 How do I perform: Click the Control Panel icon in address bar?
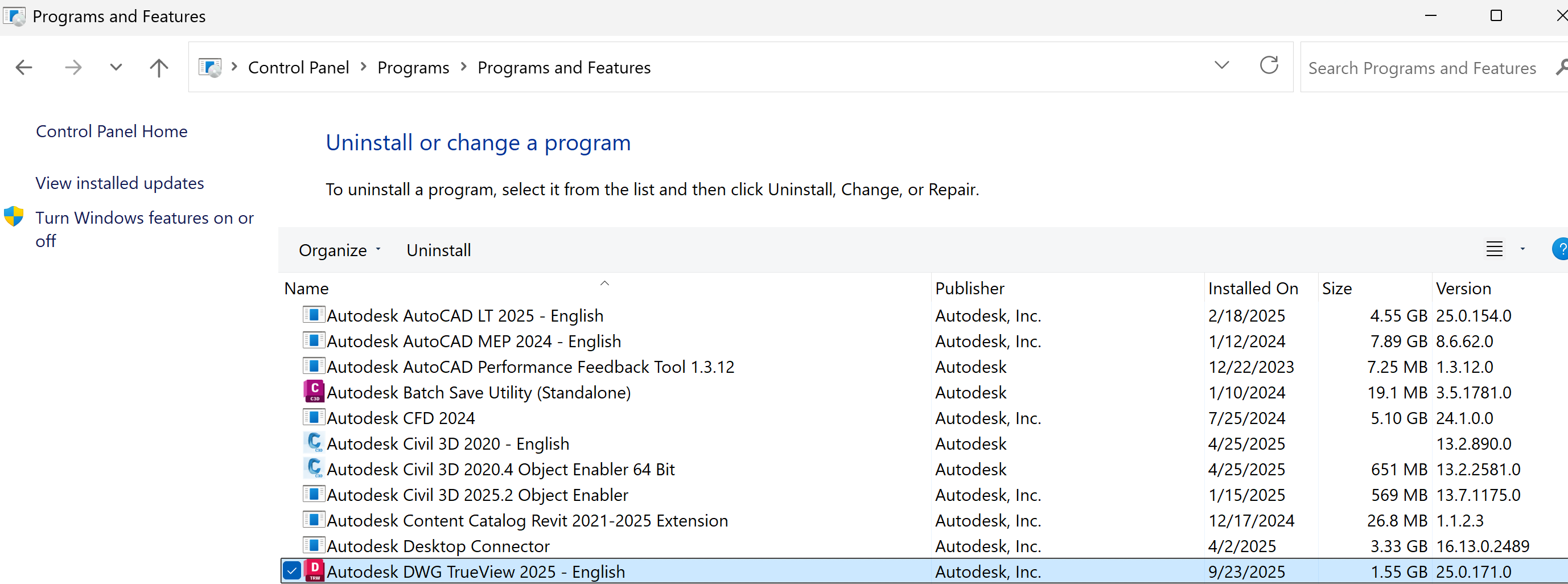[x=211, y=67]
